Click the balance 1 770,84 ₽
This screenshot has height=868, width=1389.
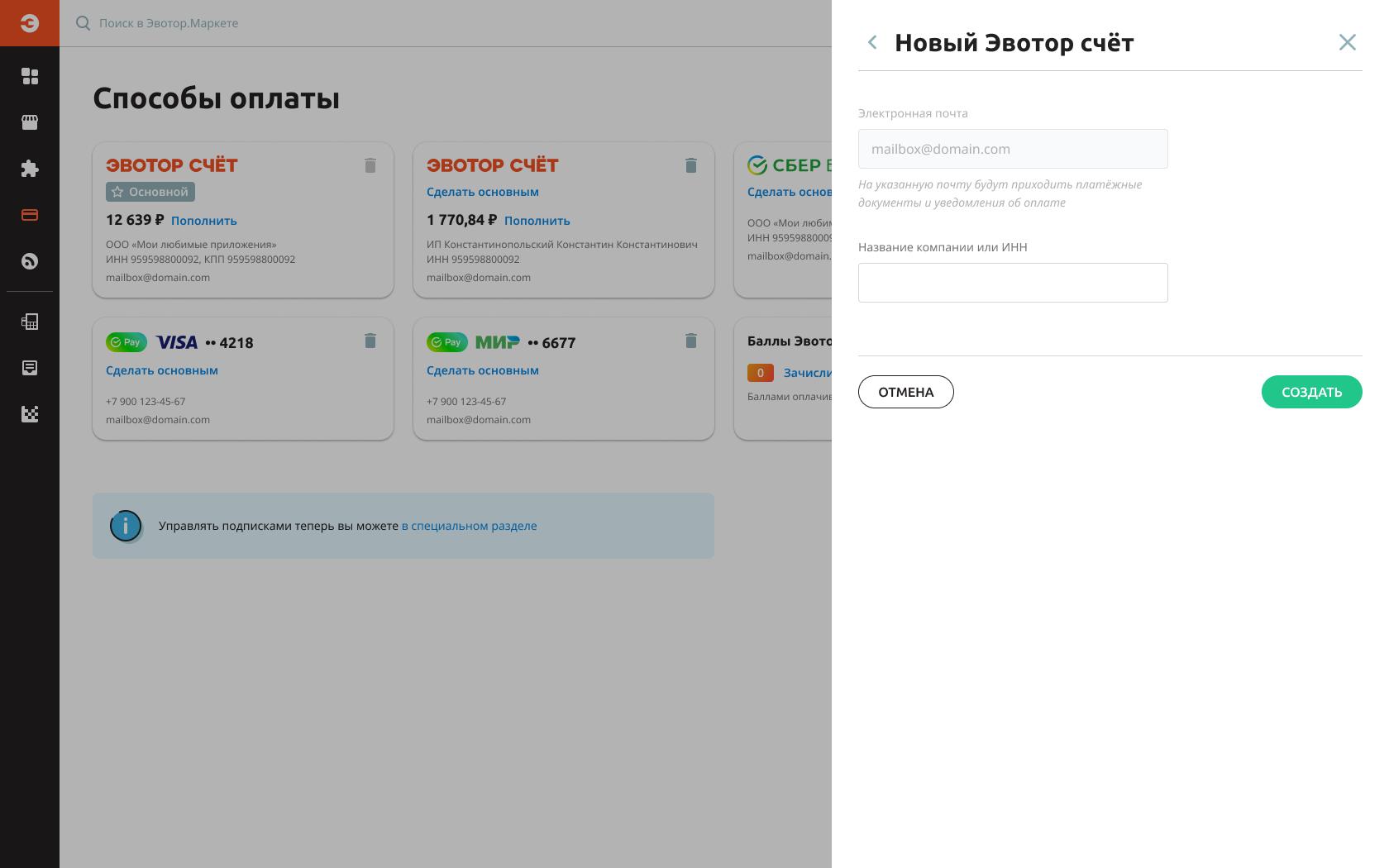[462, 220]
